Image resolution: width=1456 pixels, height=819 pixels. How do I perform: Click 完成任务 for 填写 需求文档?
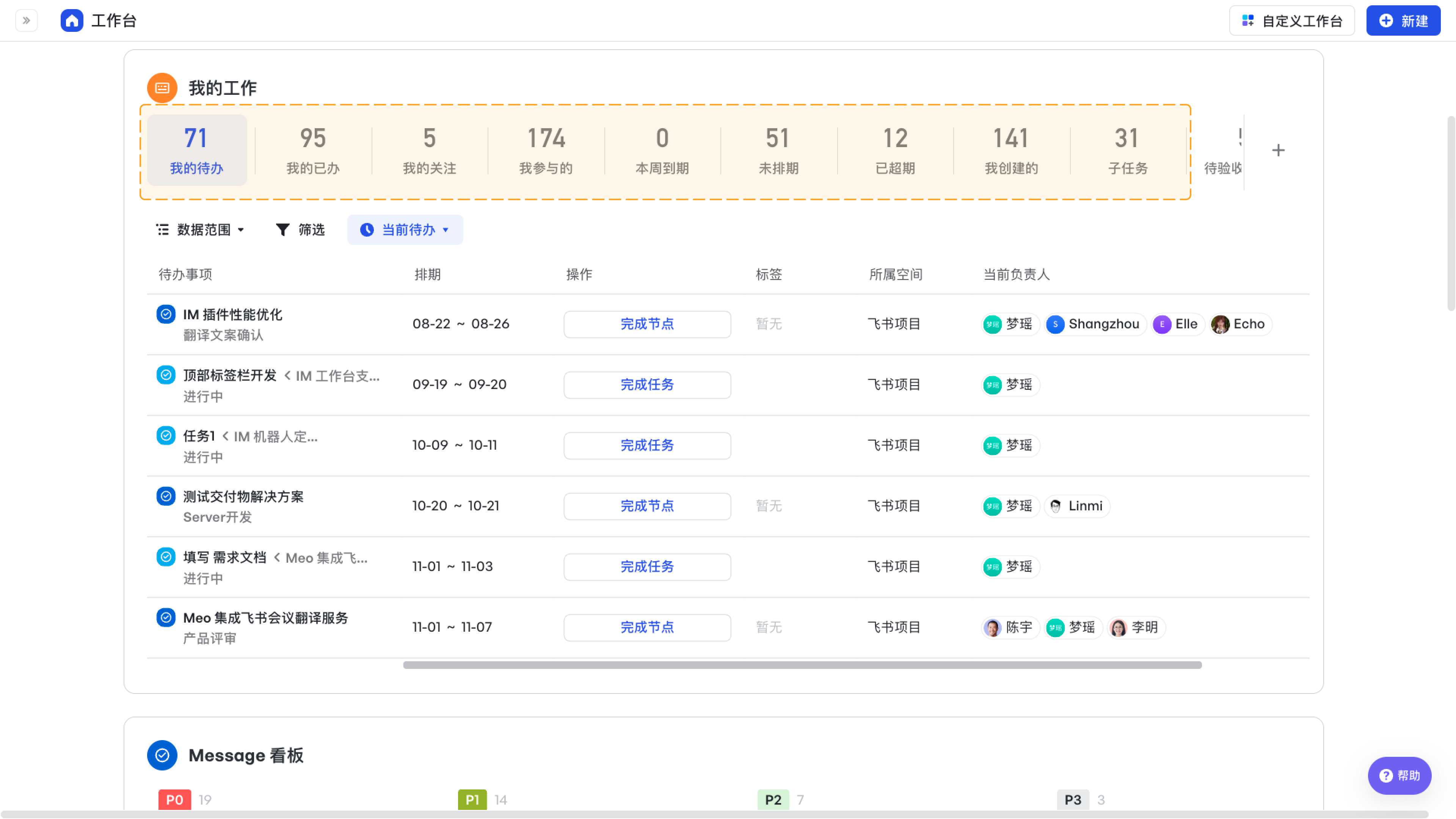click(647, 567)
